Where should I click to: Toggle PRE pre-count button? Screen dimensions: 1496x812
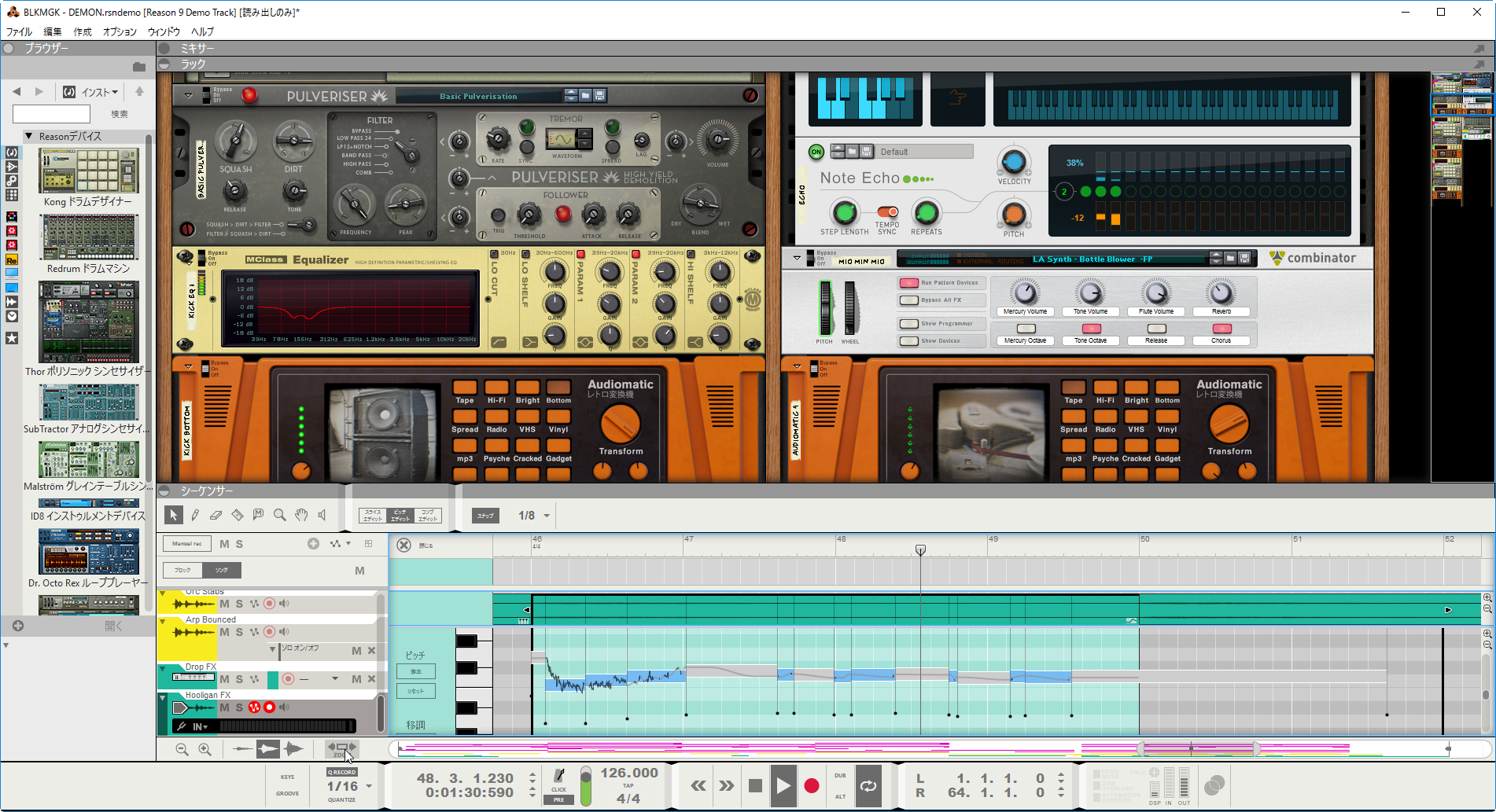[x=558, y=799]
